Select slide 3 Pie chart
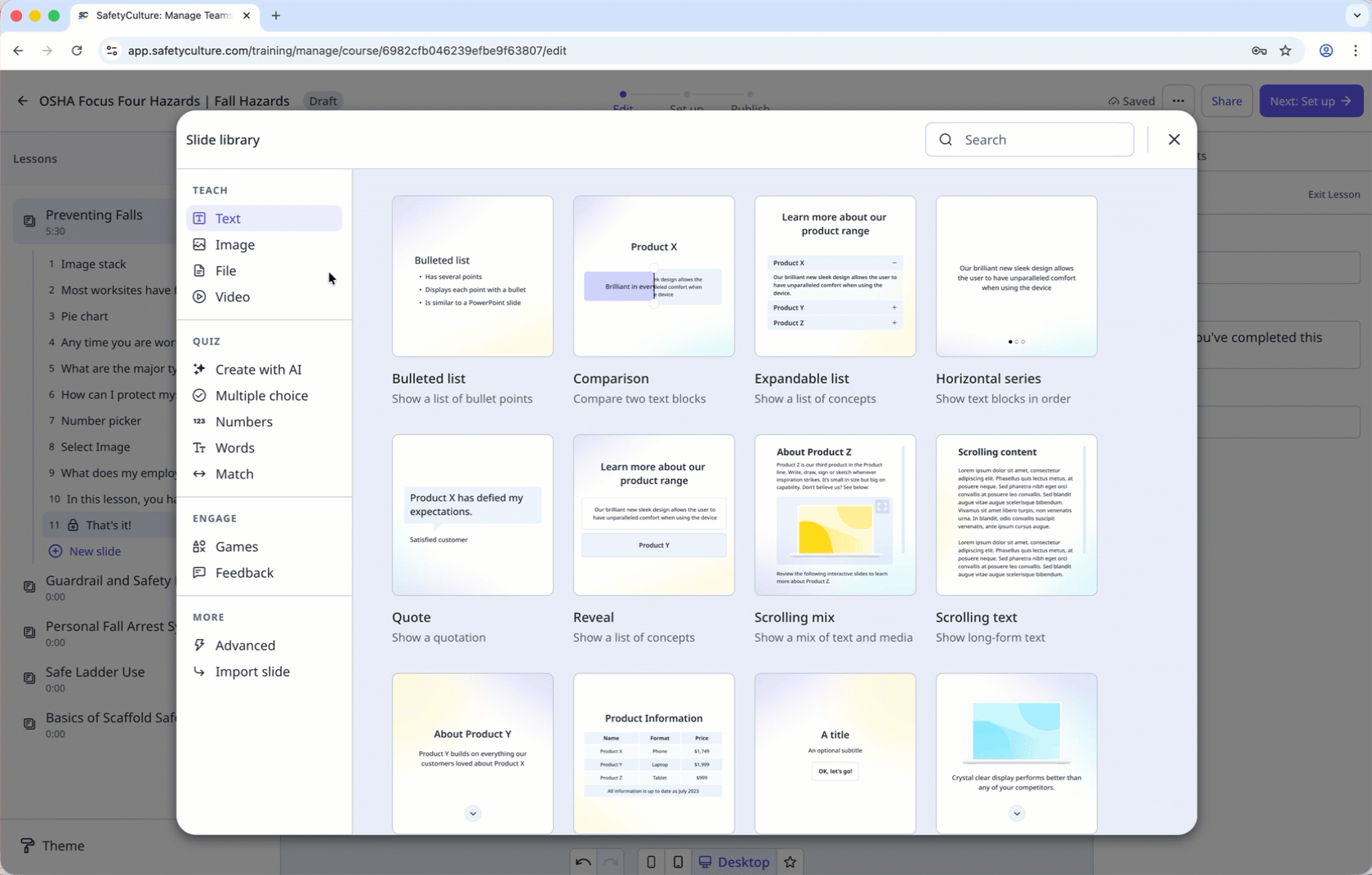The image size is (1372, 875). click(109, 316)
